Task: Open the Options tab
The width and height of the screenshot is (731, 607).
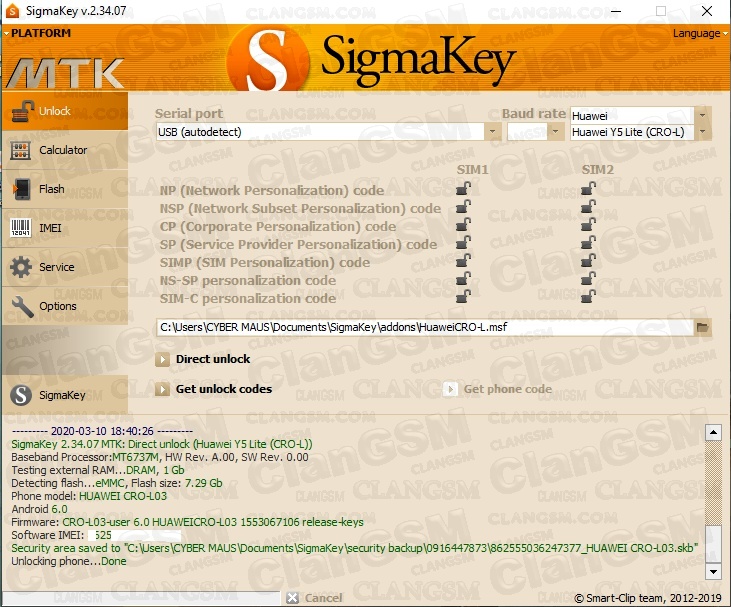Action: pyautogui.click(x=65, y=306)
